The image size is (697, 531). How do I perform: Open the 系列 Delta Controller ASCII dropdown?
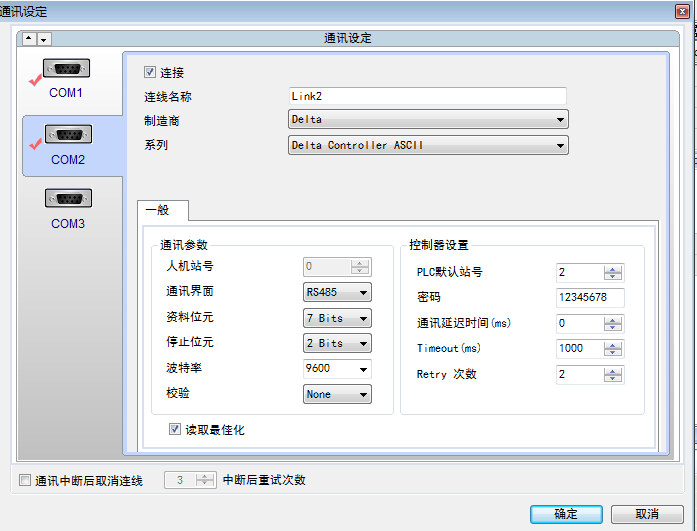tap(428, 145)
